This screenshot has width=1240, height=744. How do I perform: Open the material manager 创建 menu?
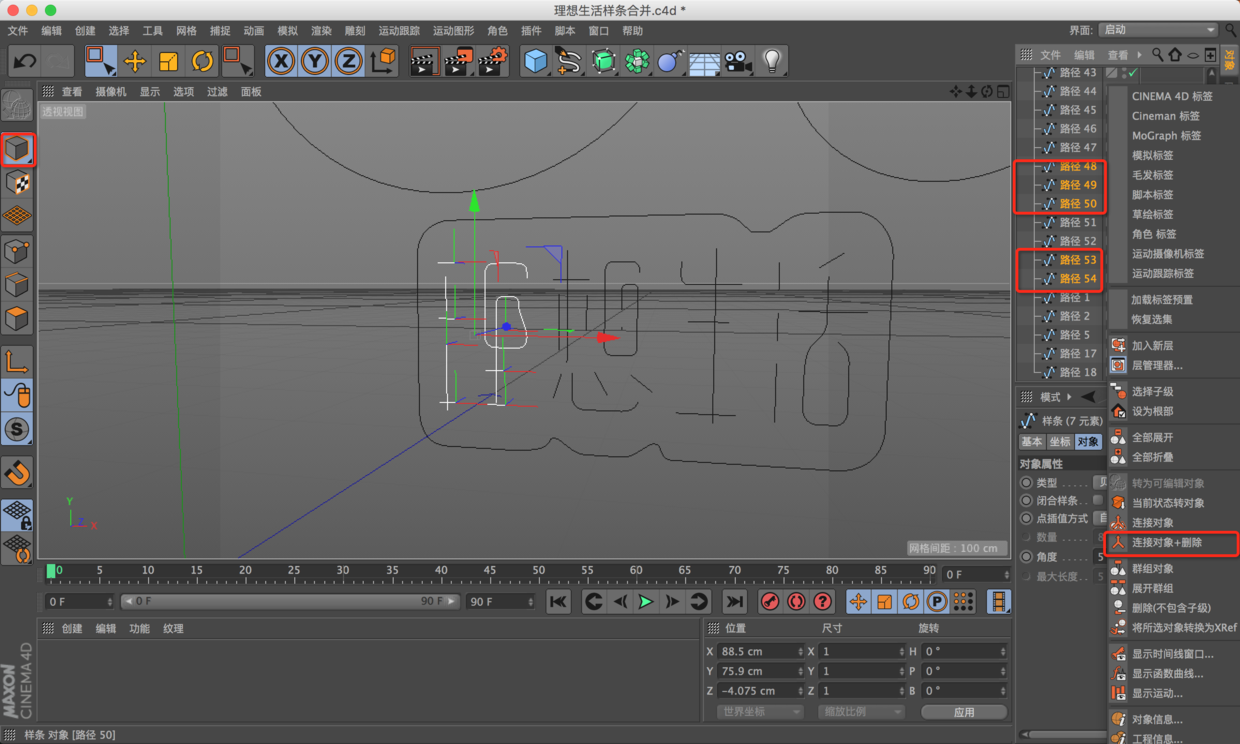point(72,629)
